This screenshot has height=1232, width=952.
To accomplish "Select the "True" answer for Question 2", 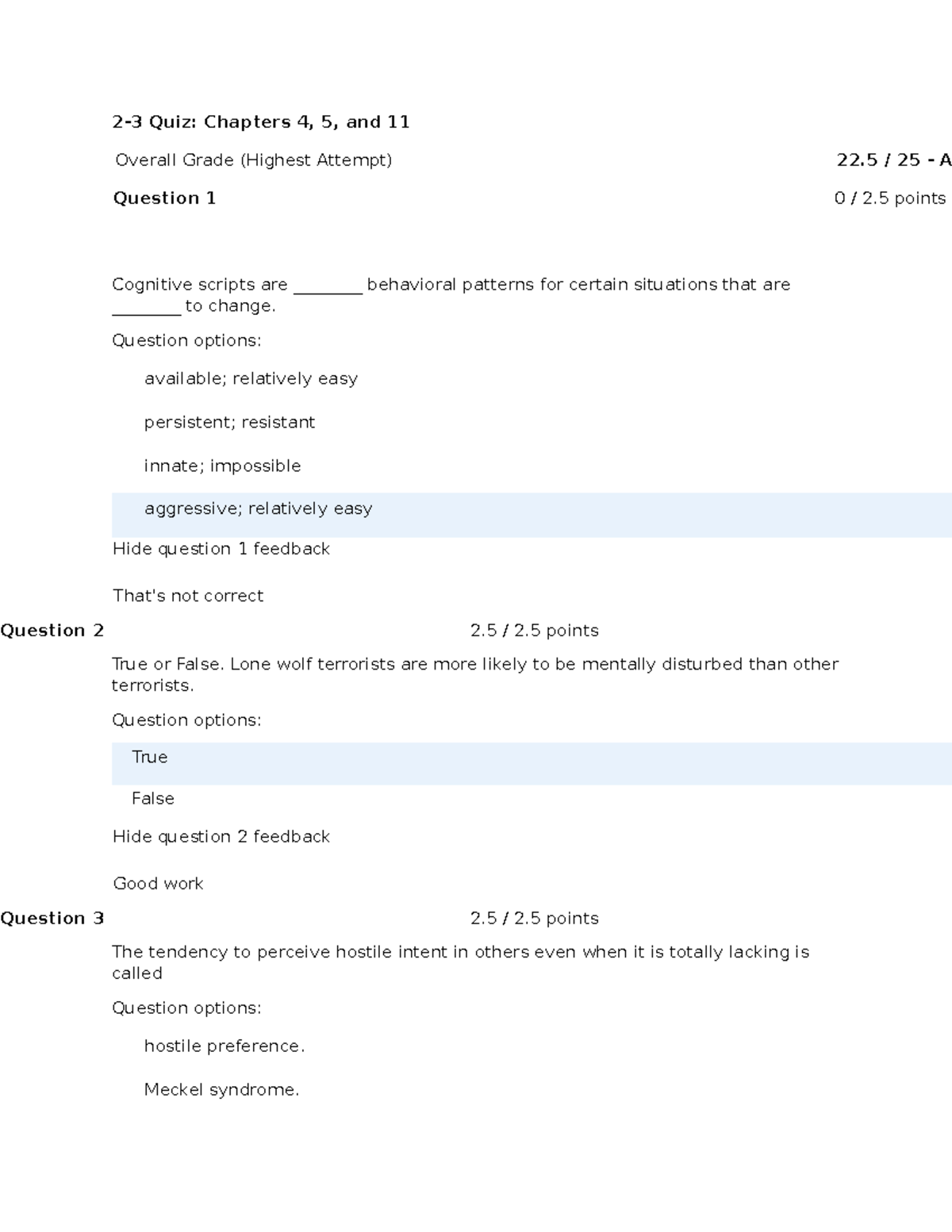I will click(149, 758).
